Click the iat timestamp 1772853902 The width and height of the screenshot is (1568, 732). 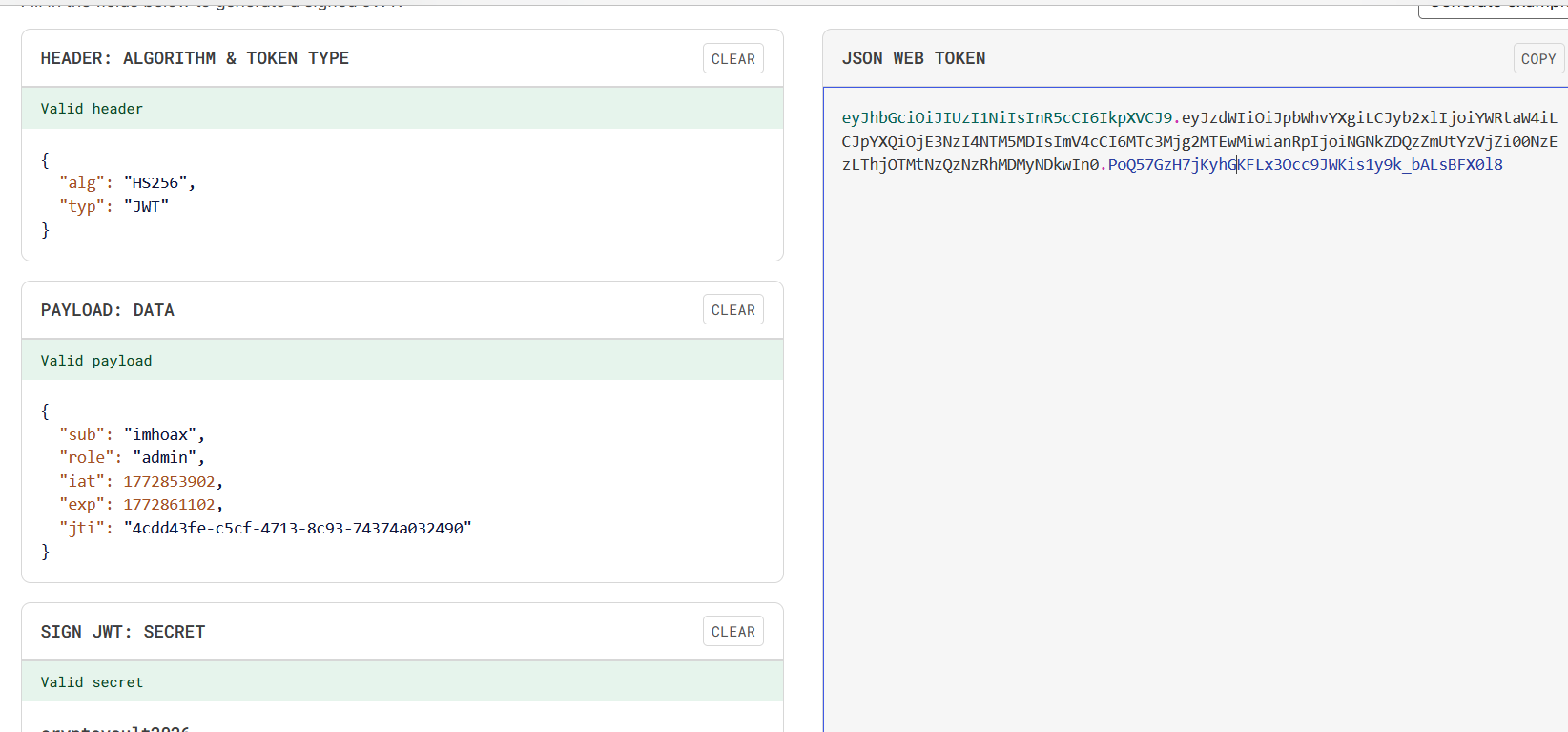[170, 482]
